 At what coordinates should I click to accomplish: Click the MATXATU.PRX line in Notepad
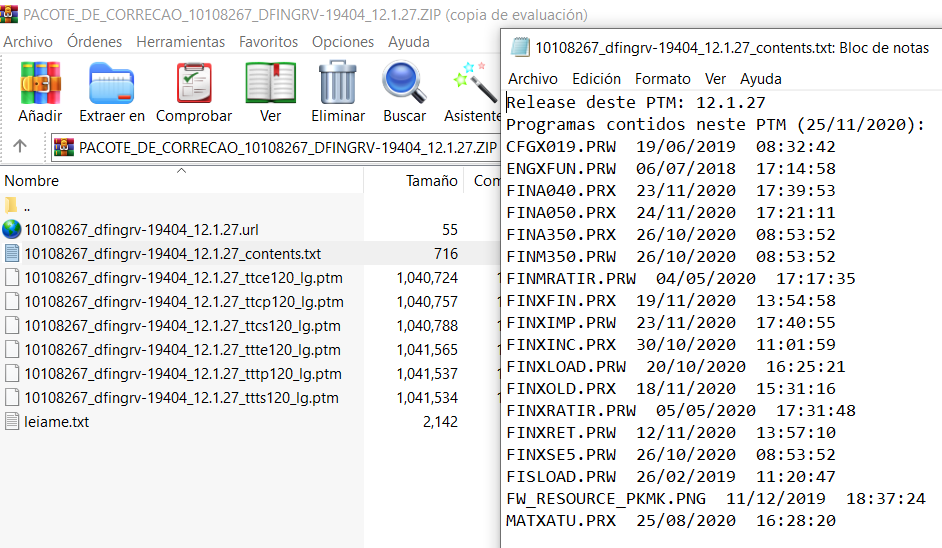click(670, 520)
